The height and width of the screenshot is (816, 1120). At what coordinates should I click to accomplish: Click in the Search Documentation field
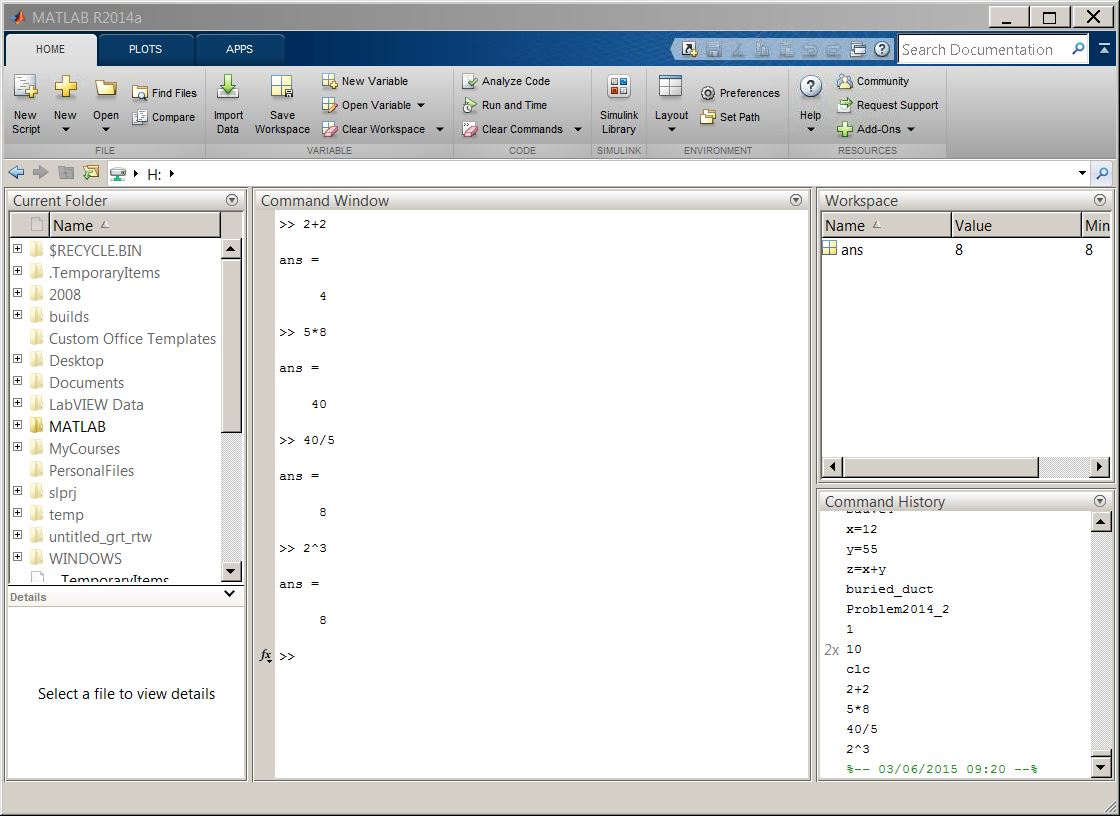(984, 49)
